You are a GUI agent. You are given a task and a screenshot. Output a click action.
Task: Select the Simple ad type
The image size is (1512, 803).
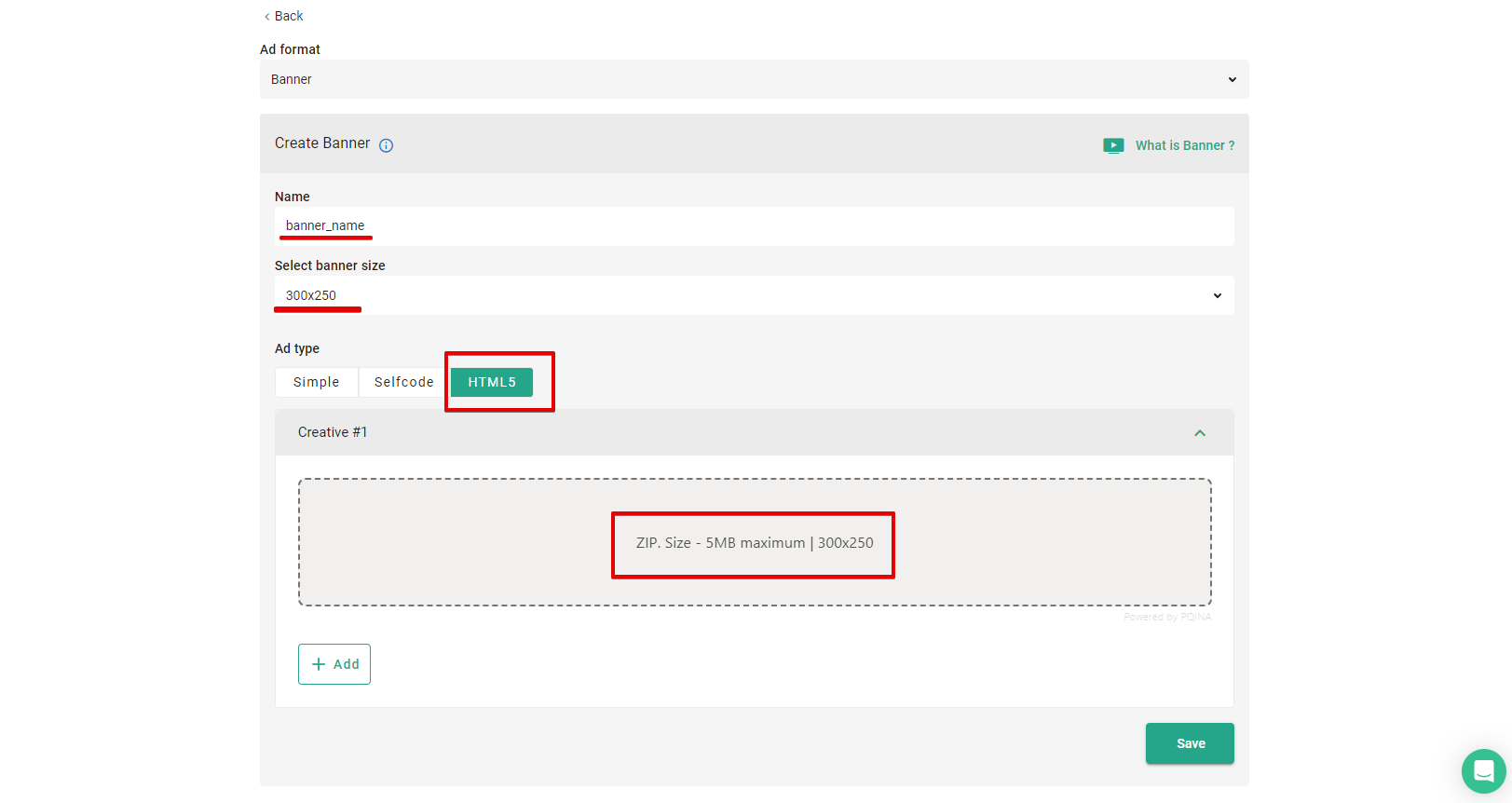pyautogui.click(x=316, y=382)
